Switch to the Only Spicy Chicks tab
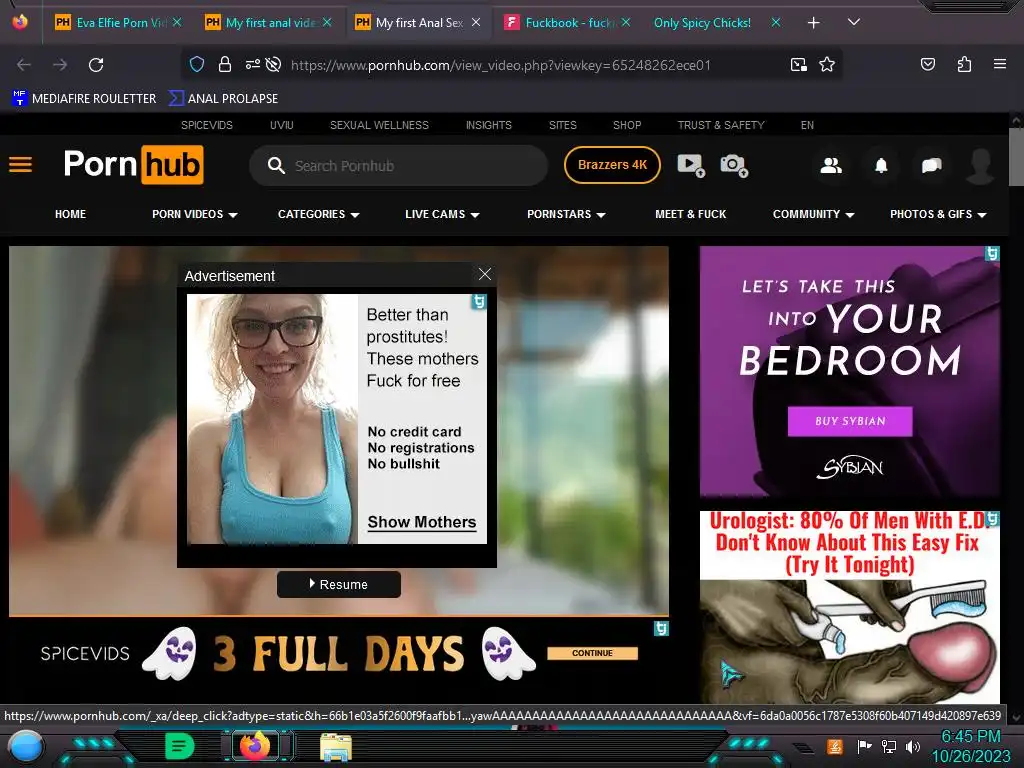The image size is (1024, 768). click(x=702, y=23)
